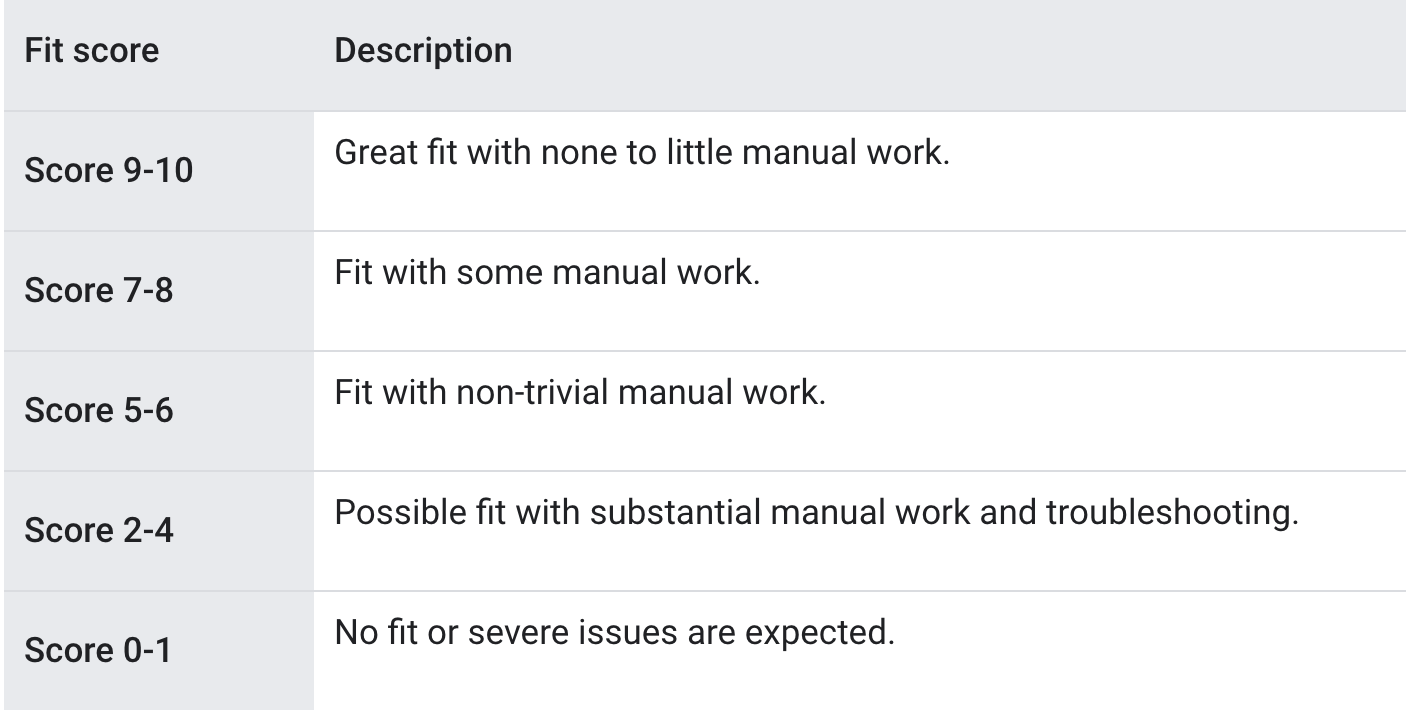Click the 'Fit with non-trivial manual work.' description
Image resolution: width=1406 pixels, height=710 pixels.
[x=580, y=393]
